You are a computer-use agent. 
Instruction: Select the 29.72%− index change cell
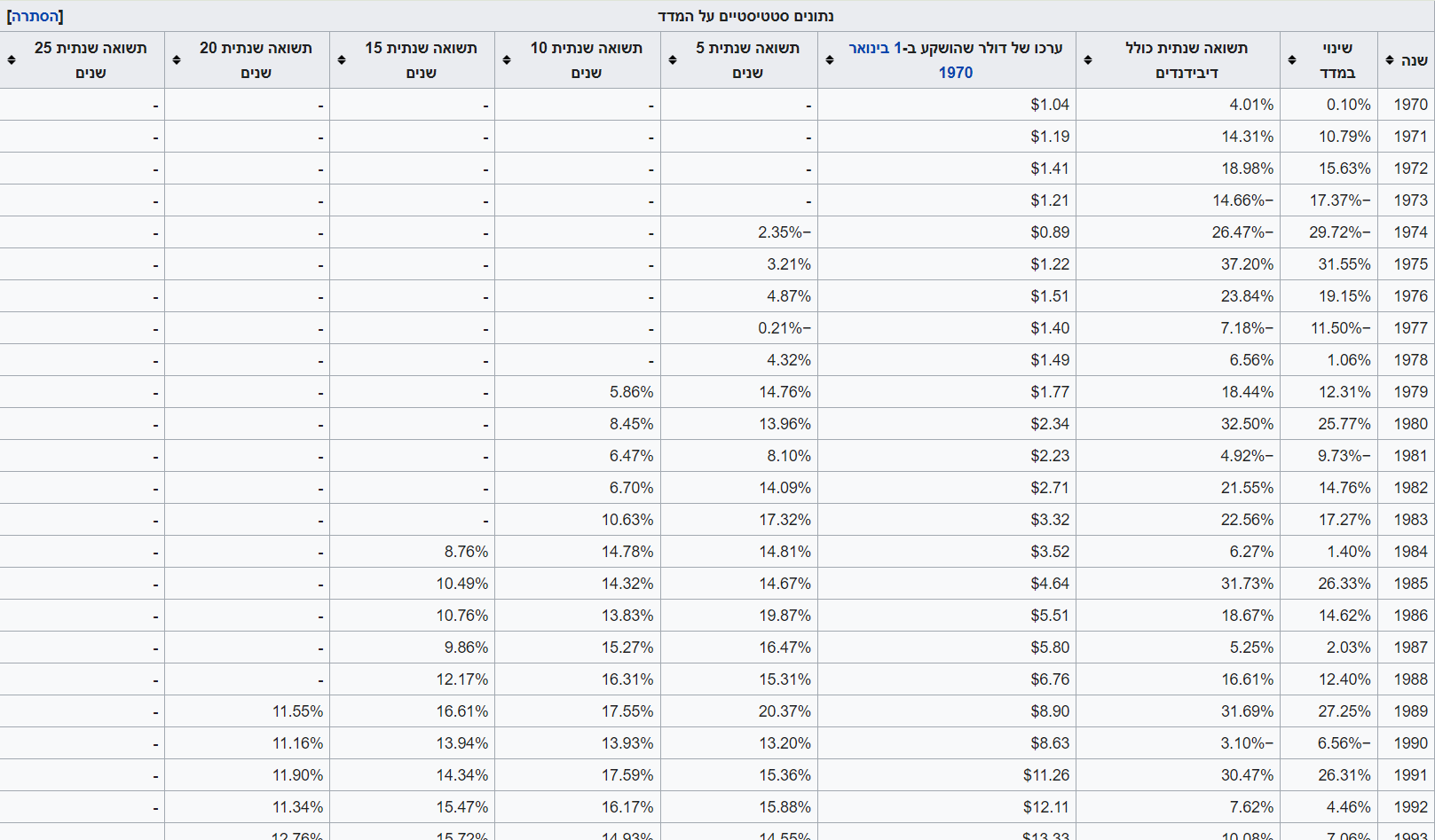(x=1339, y=232)
